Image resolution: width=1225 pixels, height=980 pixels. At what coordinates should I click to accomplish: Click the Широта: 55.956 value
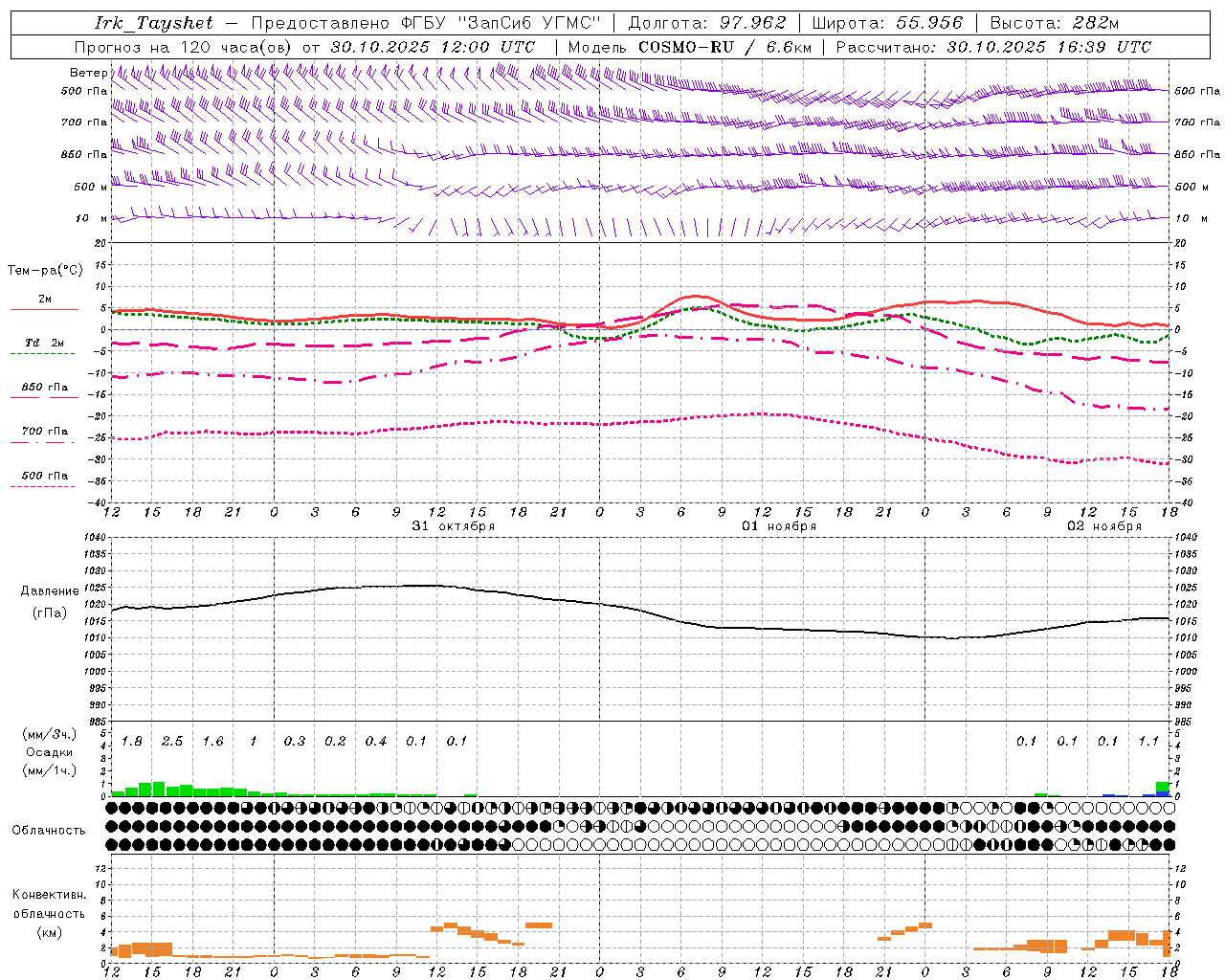tap(887, 23)
